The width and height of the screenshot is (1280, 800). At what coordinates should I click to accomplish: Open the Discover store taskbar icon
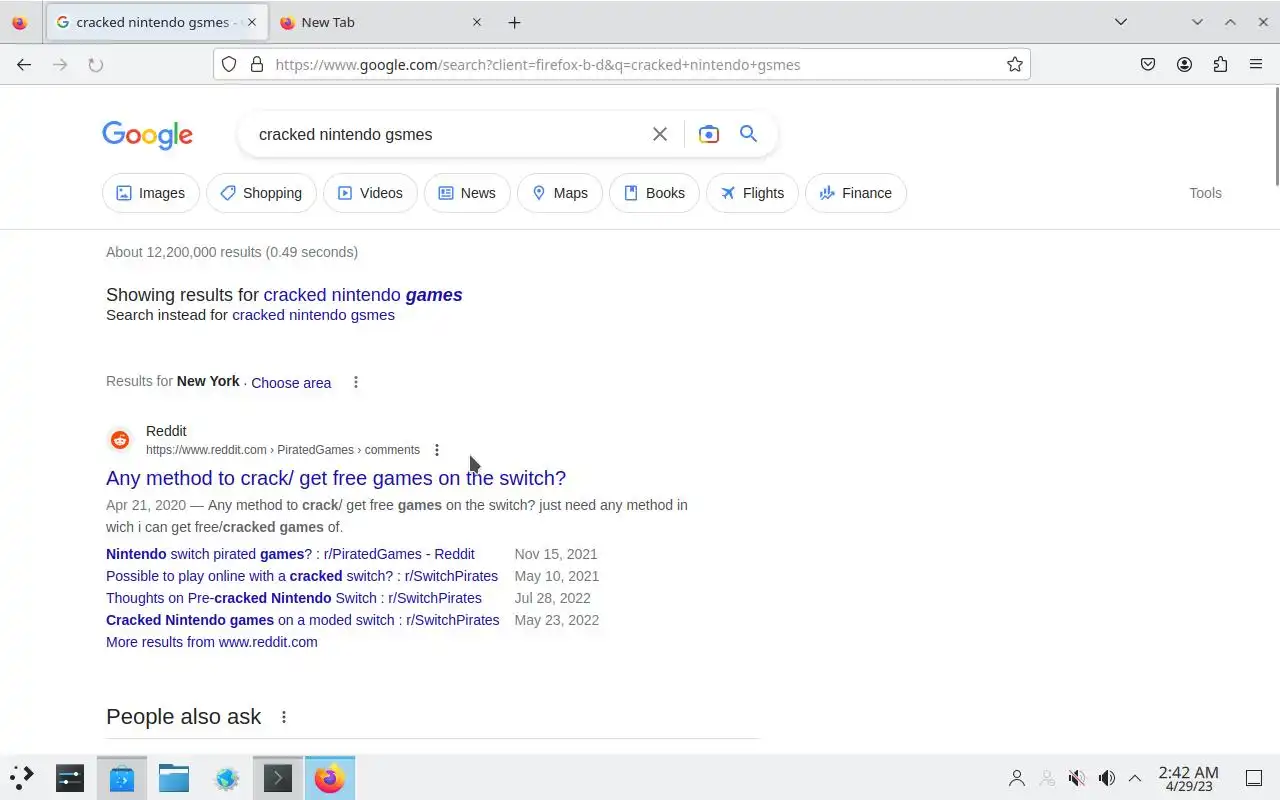(x=122, y=778)
